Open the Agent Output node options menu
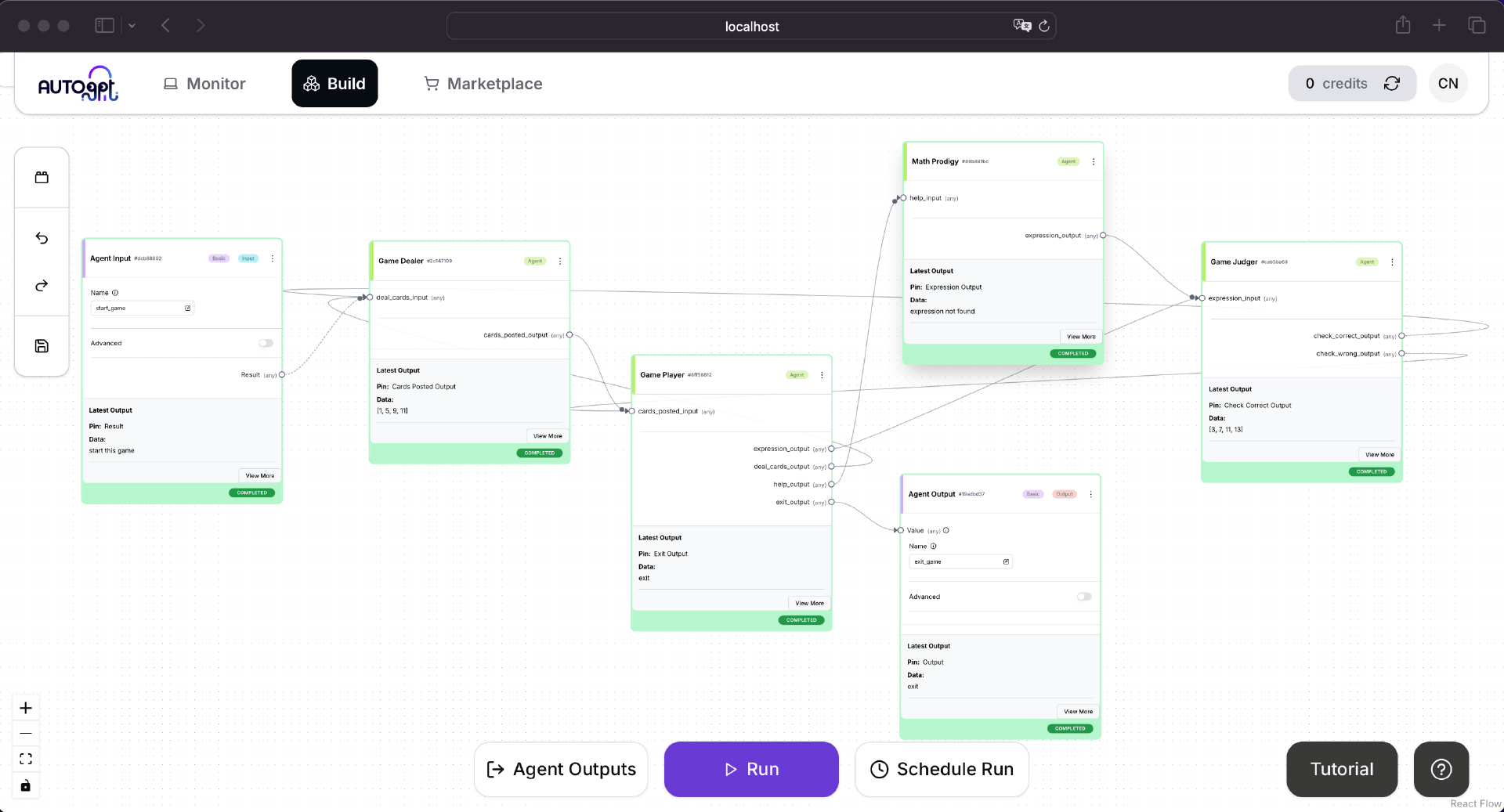Screen dimensions: 1504x812 [x=1090, y=495]
